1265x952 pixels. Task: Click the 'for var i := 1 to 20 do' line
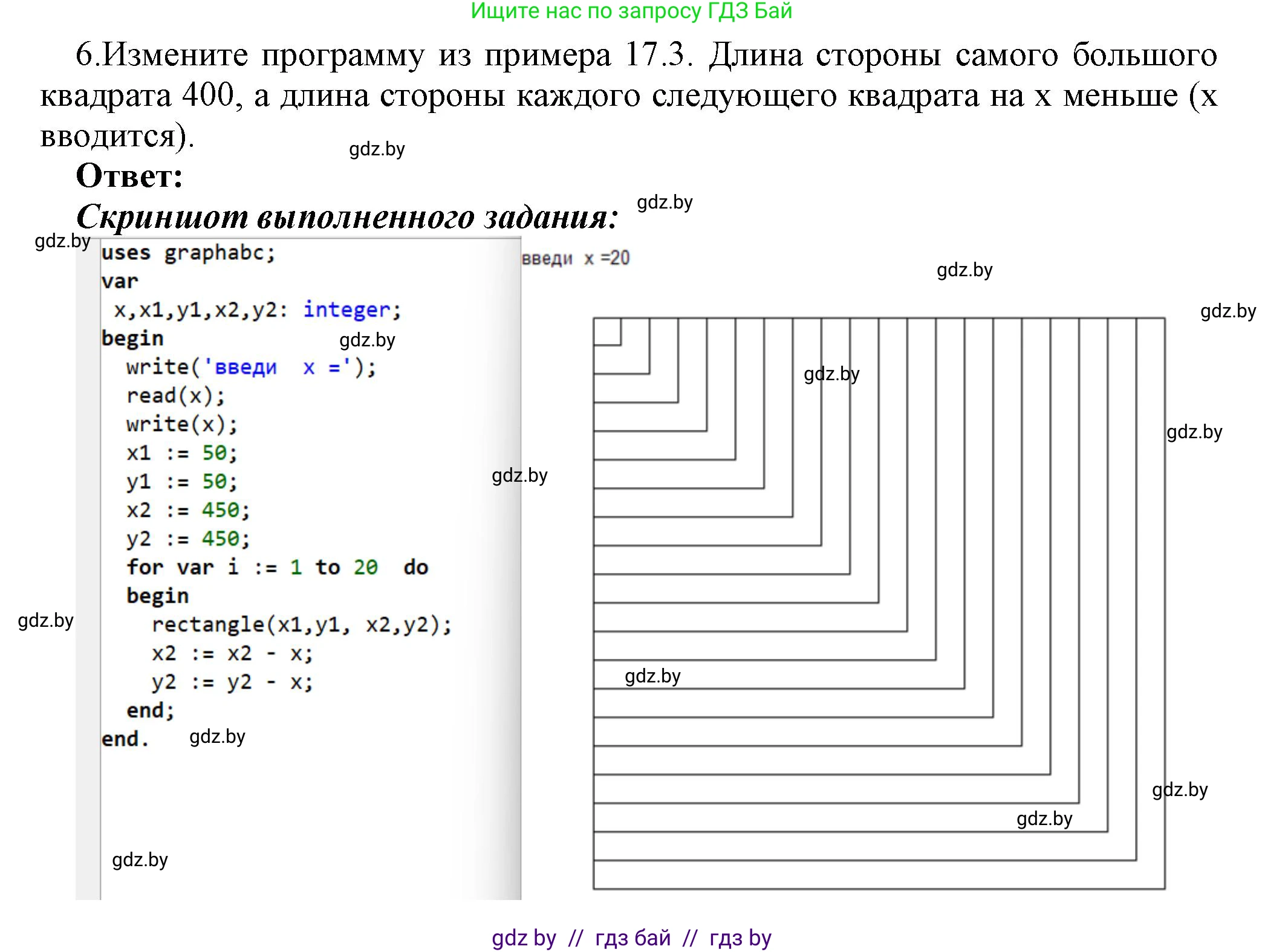click(277, 567)
